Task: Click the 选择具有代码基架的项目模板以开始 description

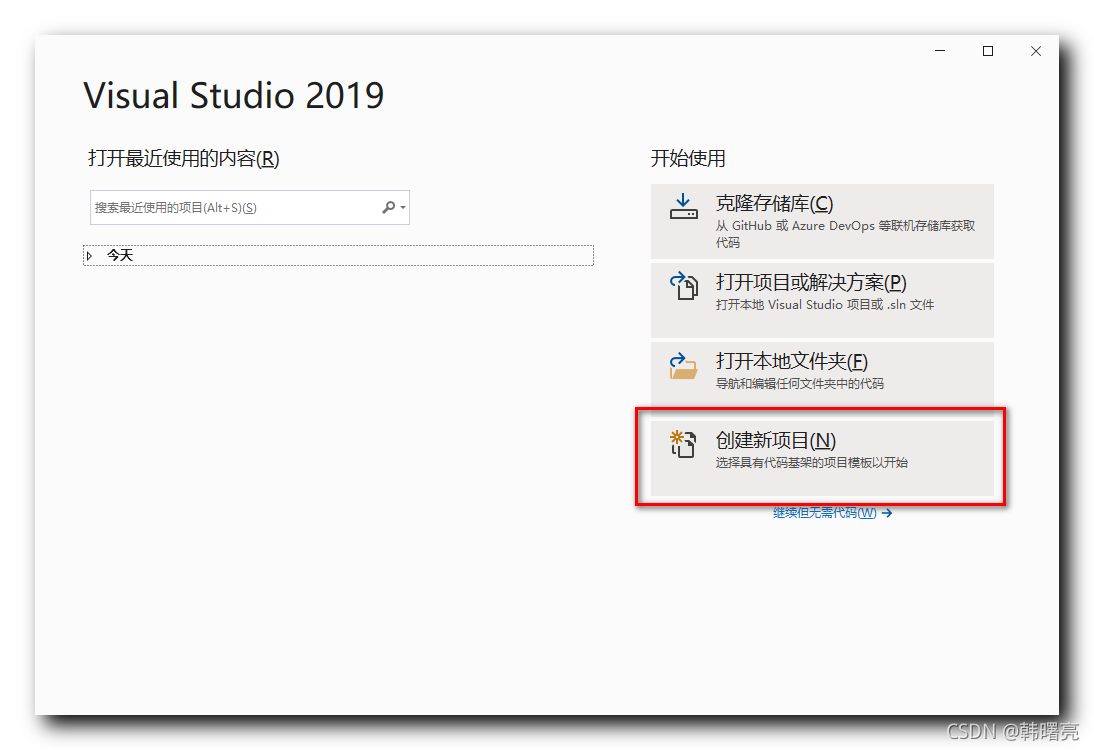Action: pos(811,463)
